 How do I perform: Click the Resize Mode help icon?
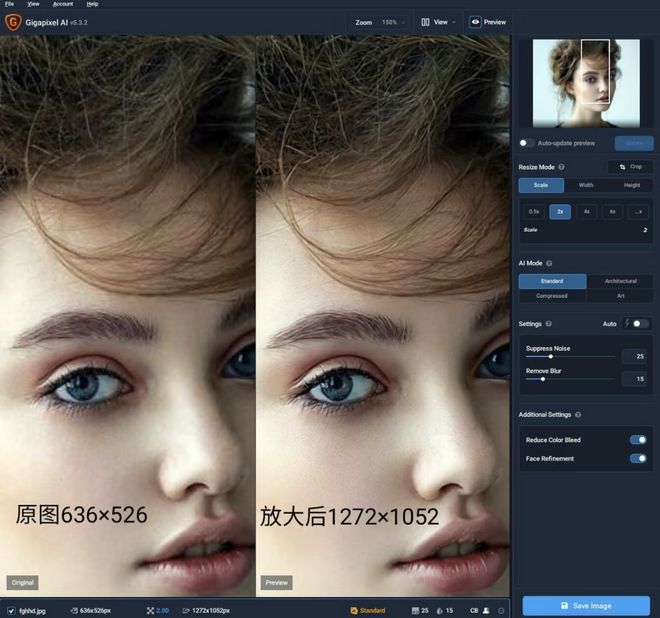561,167
